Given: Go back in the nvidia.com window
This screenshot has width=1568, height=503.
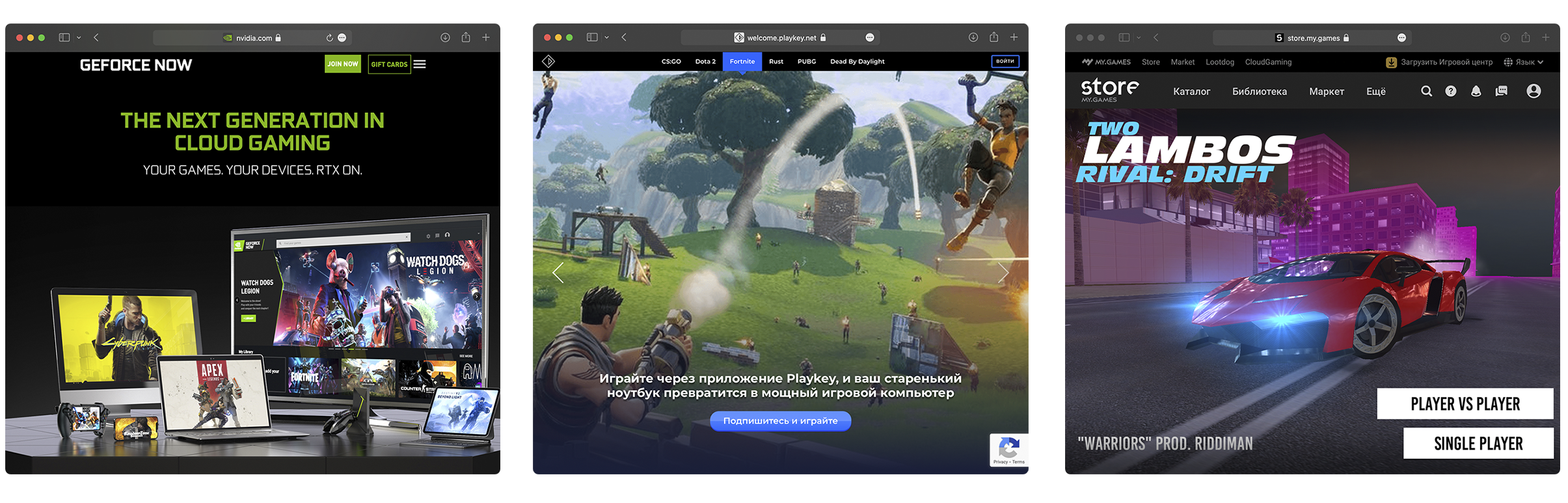Looking at the screenshot, I should (x=96, y=38).
